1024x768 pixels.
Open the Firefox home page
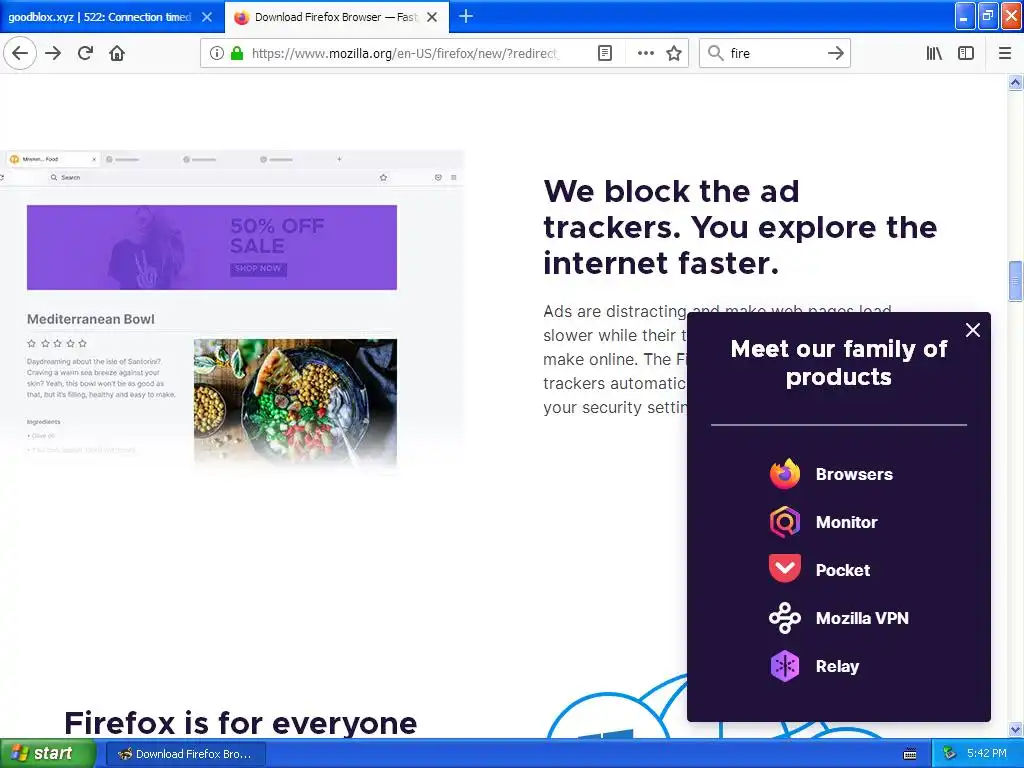pyautogui.click(x=117, y=53)
